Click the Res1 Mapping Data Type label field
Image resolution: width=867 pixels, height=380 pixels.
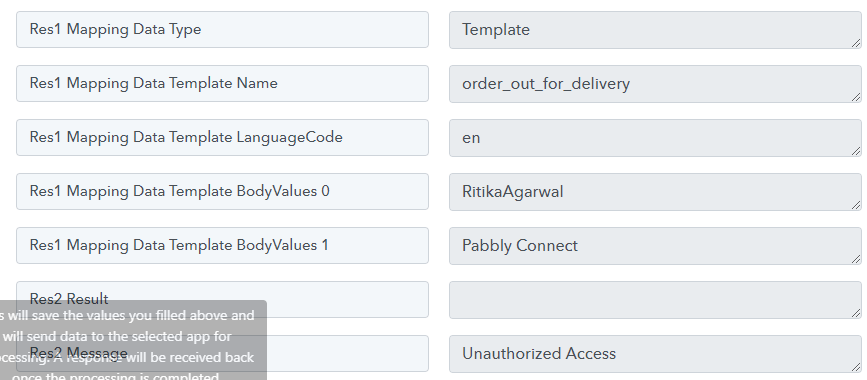[x=222, y=29]
